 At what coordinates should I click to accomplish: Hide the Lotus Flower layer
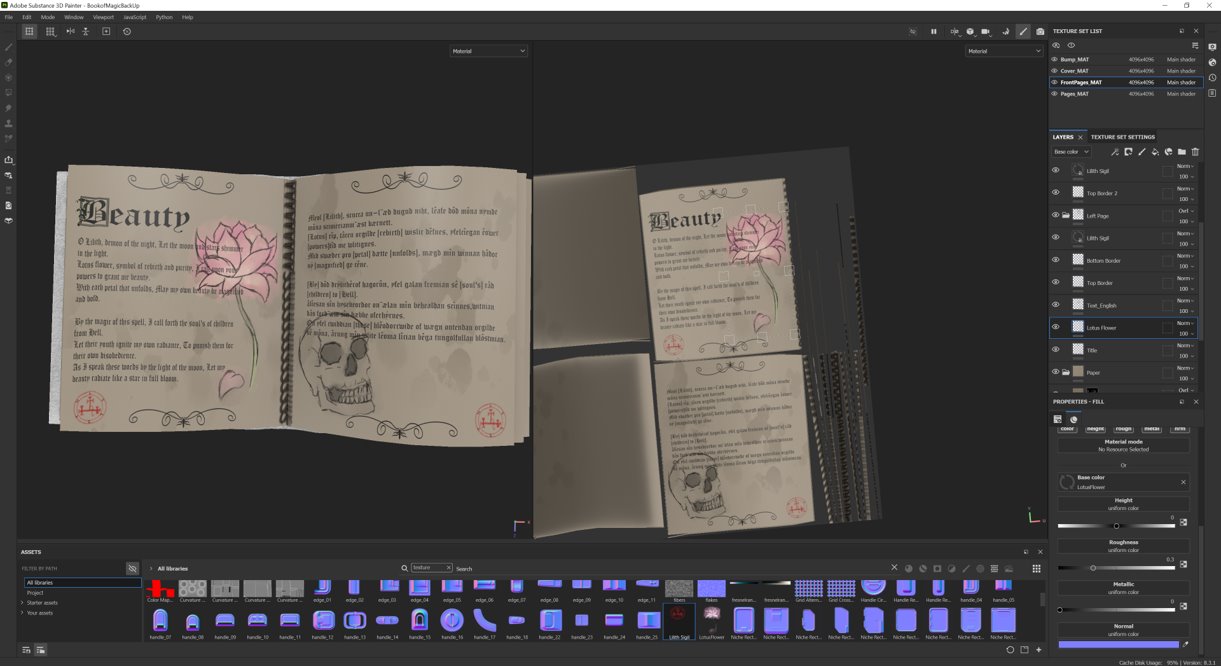click(x=1055, y=327)
